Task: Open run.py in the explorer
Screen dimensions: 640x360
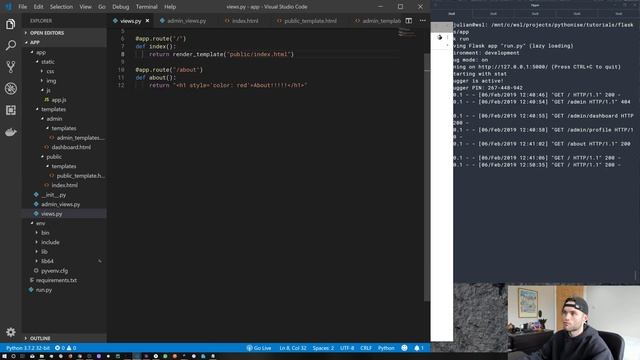Action: (64, 290)
